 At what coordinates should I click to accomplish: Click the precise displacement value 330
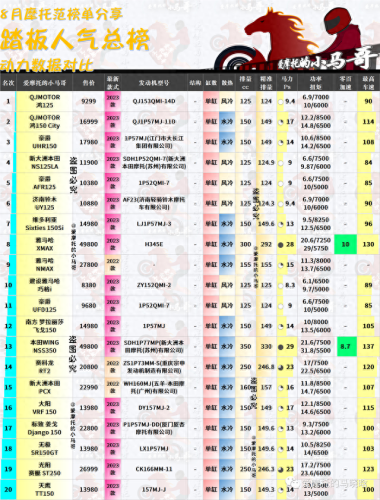coord(266,347)
